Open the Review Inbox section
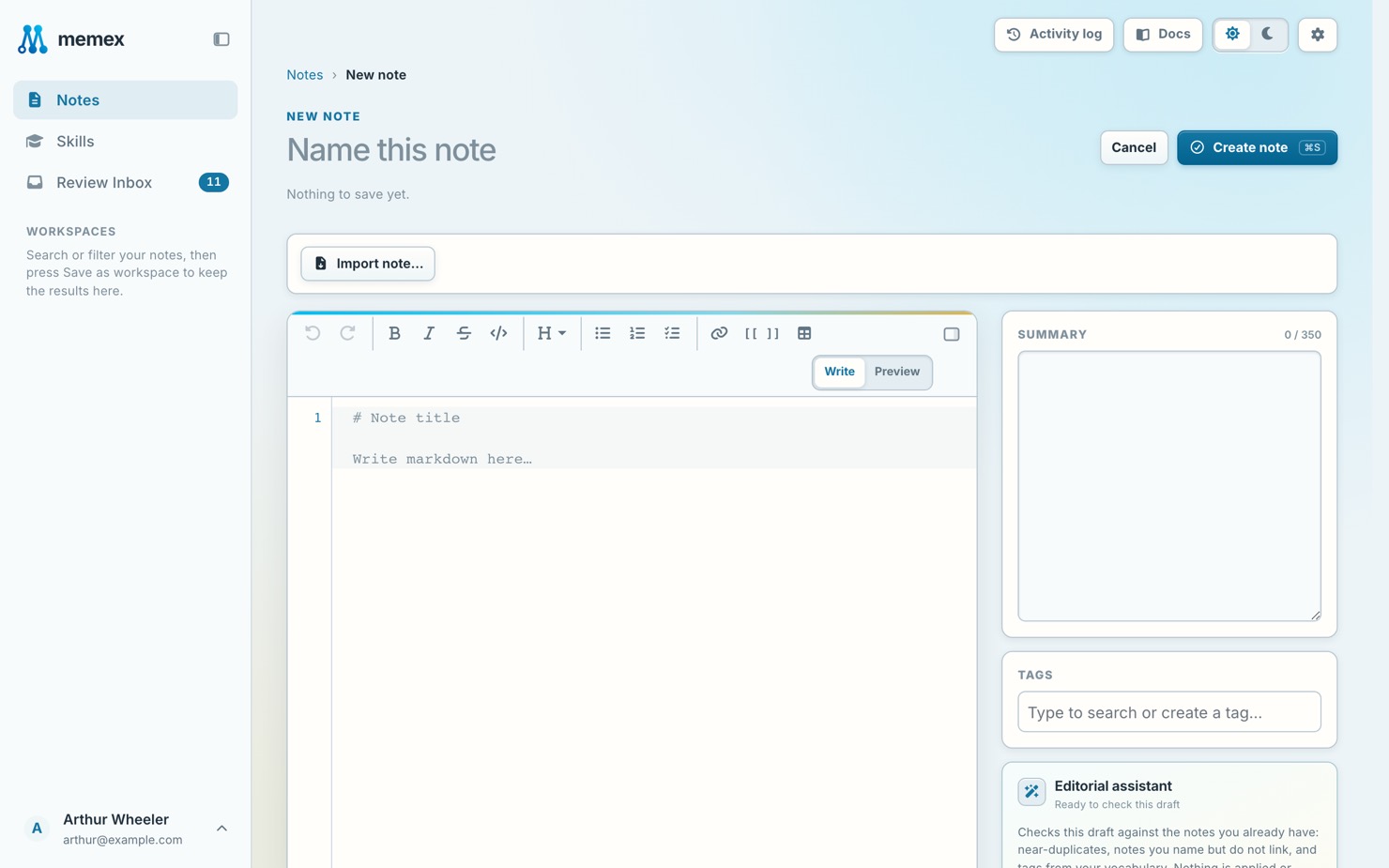The width and height of the screenshot is (1389, 868). click(125, 182)
